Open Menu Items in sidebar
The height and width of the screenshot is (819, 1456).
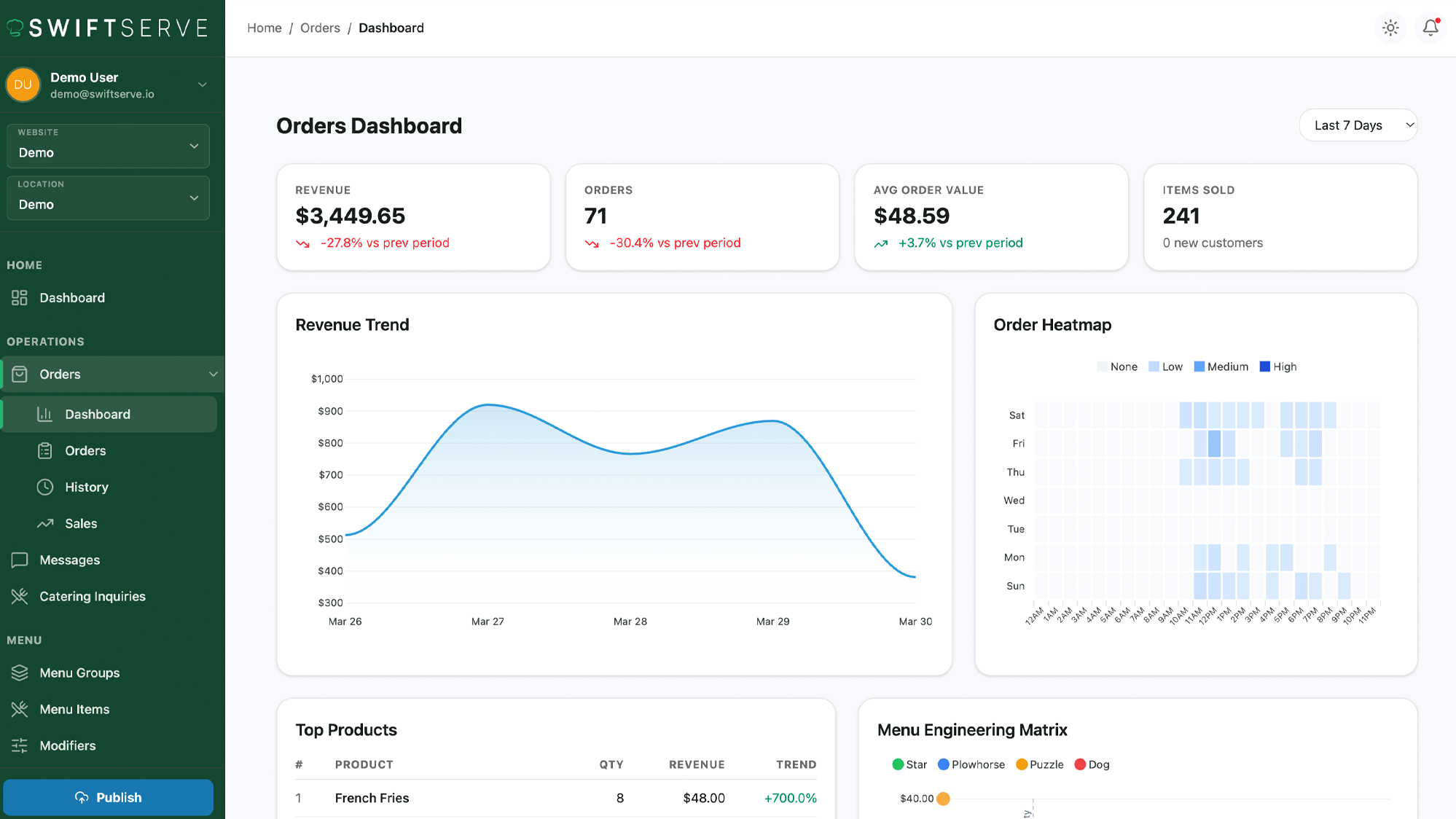74,709
